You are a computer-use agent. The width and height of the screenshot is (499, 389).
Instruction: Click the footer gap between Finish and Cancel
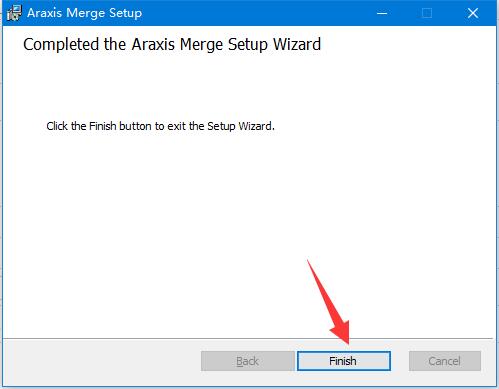tap(400, 361)
